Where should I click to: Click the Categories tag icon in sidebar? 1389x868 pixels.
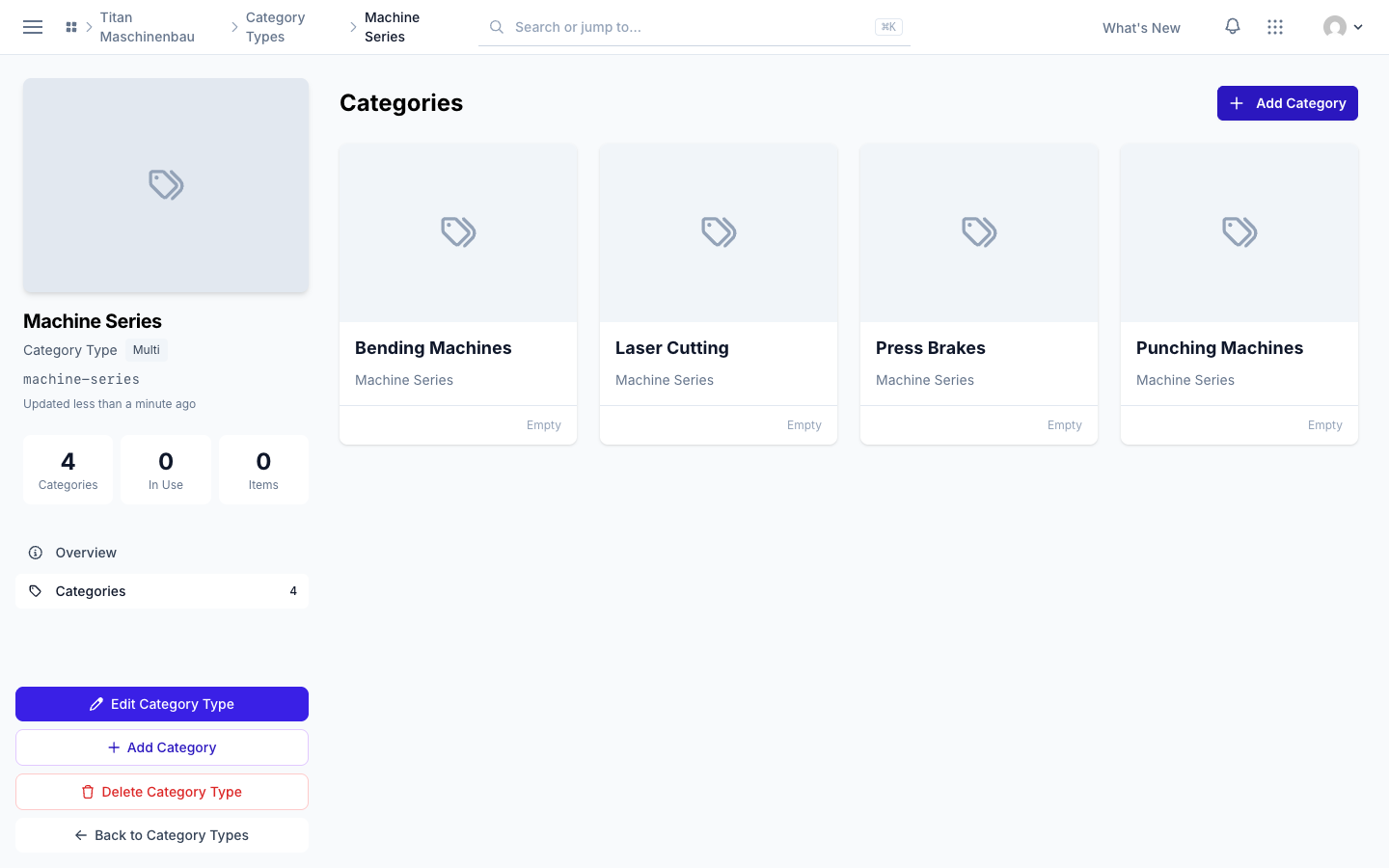[36, 591]
